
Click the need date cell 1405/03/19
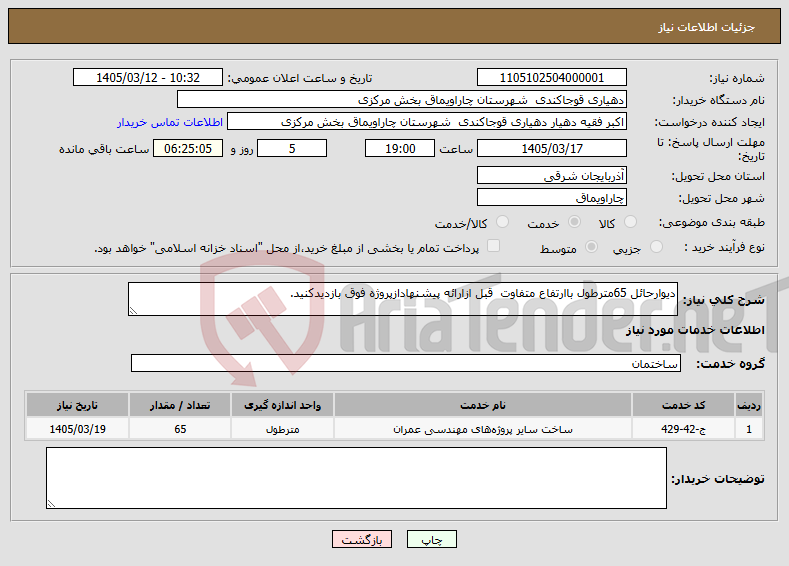tap(77, 429)
